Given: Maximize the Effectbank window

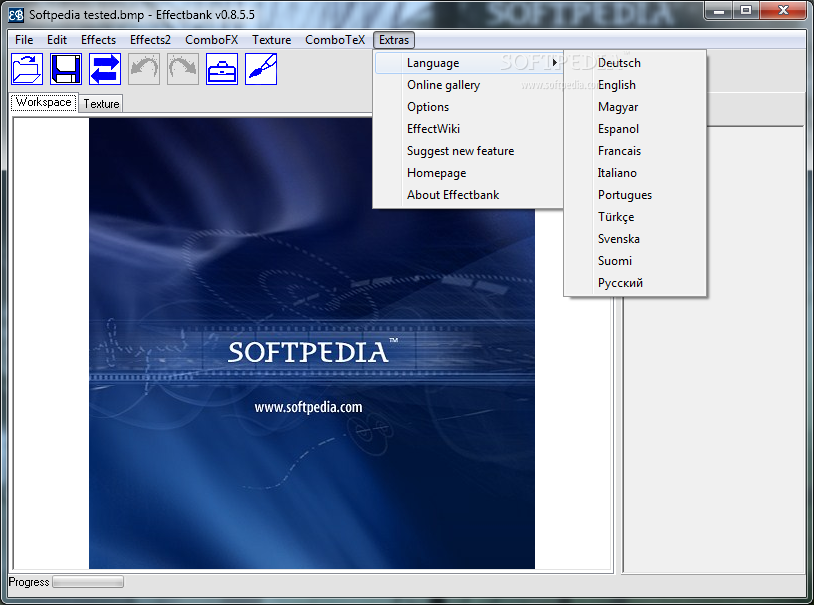Looking at the screenshot, I should pyautogui.click(x=746, y=10).
